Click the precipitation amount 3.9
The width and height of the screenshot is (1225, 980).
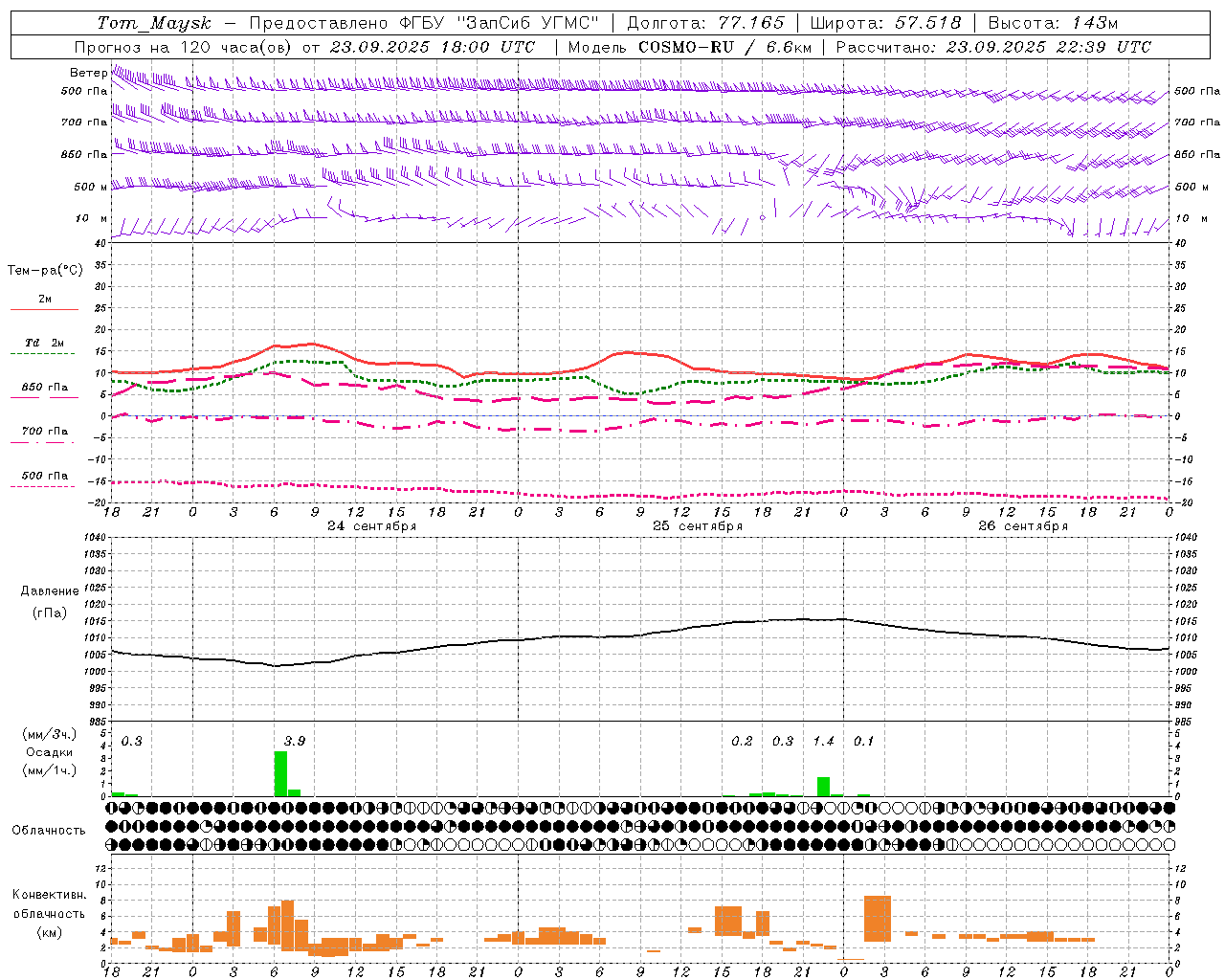[x=295, y=742]
